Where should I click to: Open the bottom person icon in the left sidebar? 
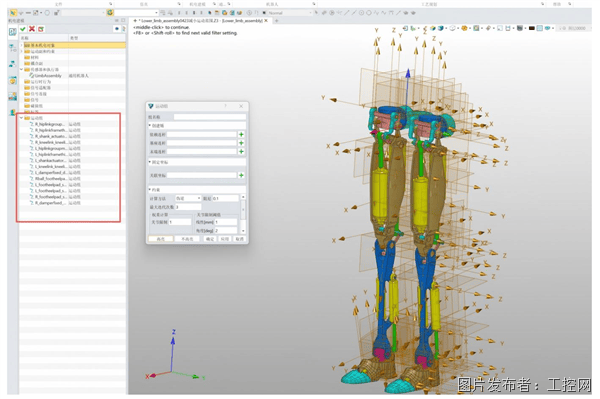click(13, 112)
